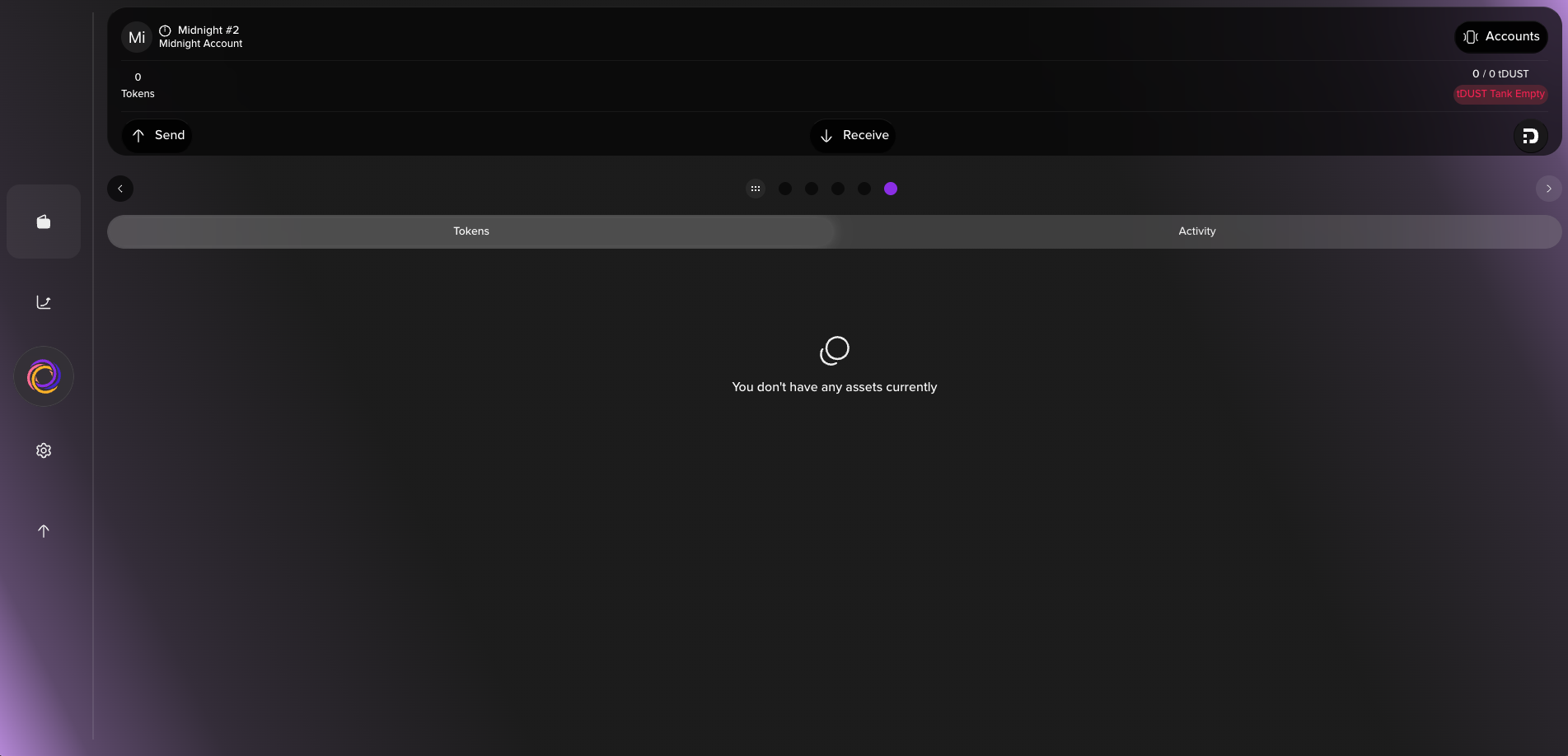Open the grid view carousel icon
This screenshot has width=1568, height=756.
click(756, 189)
